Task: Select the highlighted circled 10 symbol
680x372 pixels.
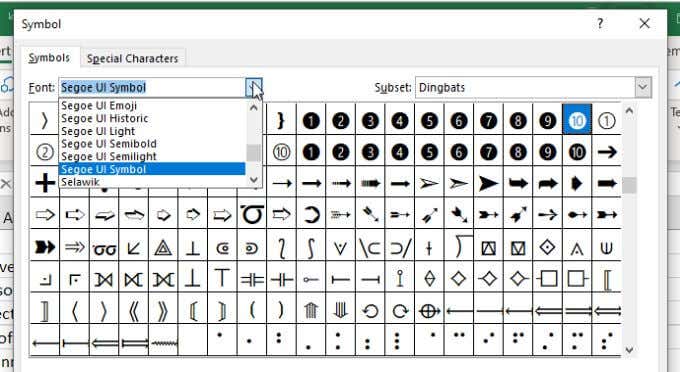Action: 577,121
